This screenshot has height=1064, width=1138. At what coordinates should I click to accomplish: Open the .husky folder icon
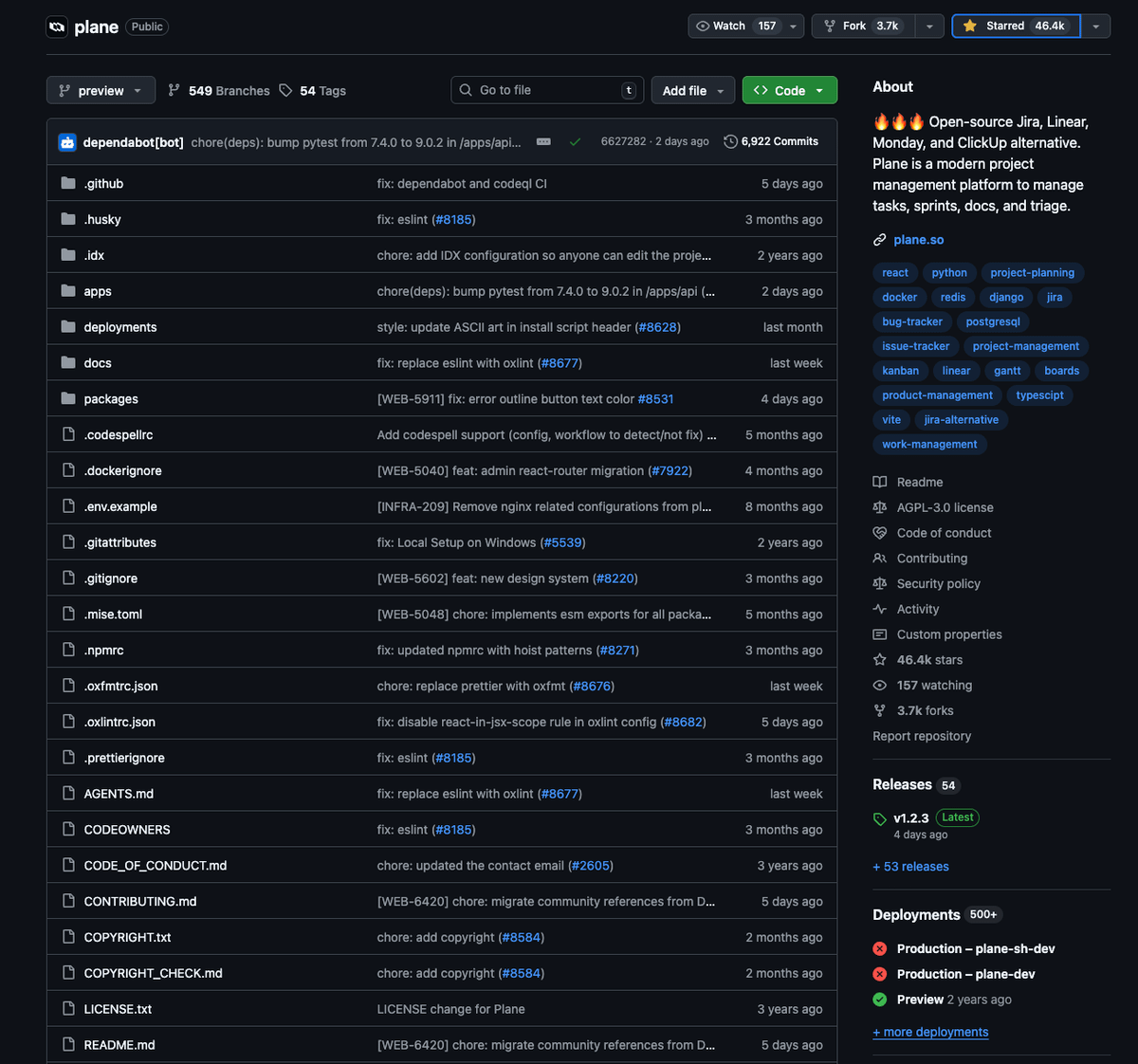click(68, 219)
